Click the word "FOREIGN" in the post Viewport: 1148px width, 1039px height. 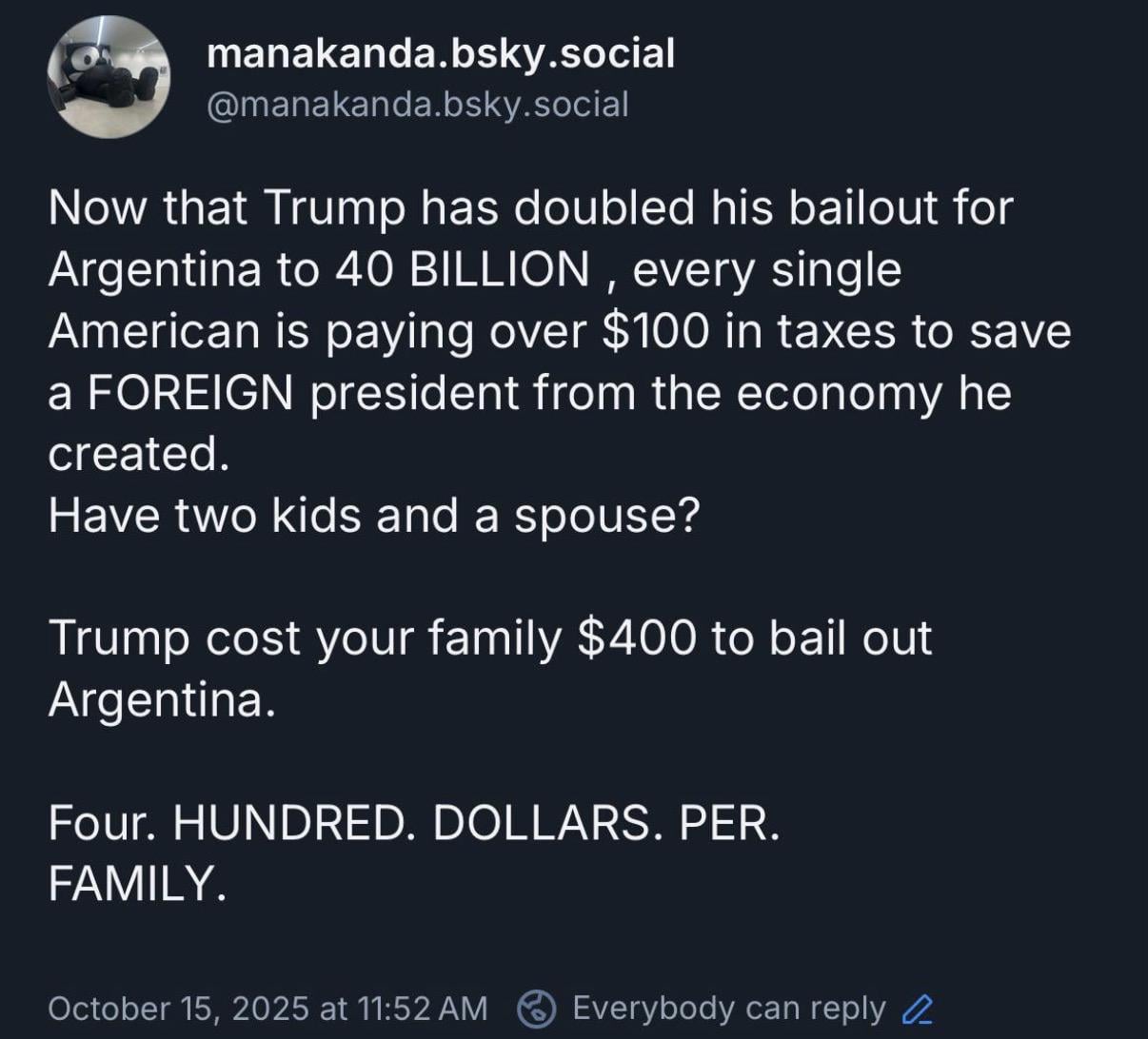click(x=189, y=392)
